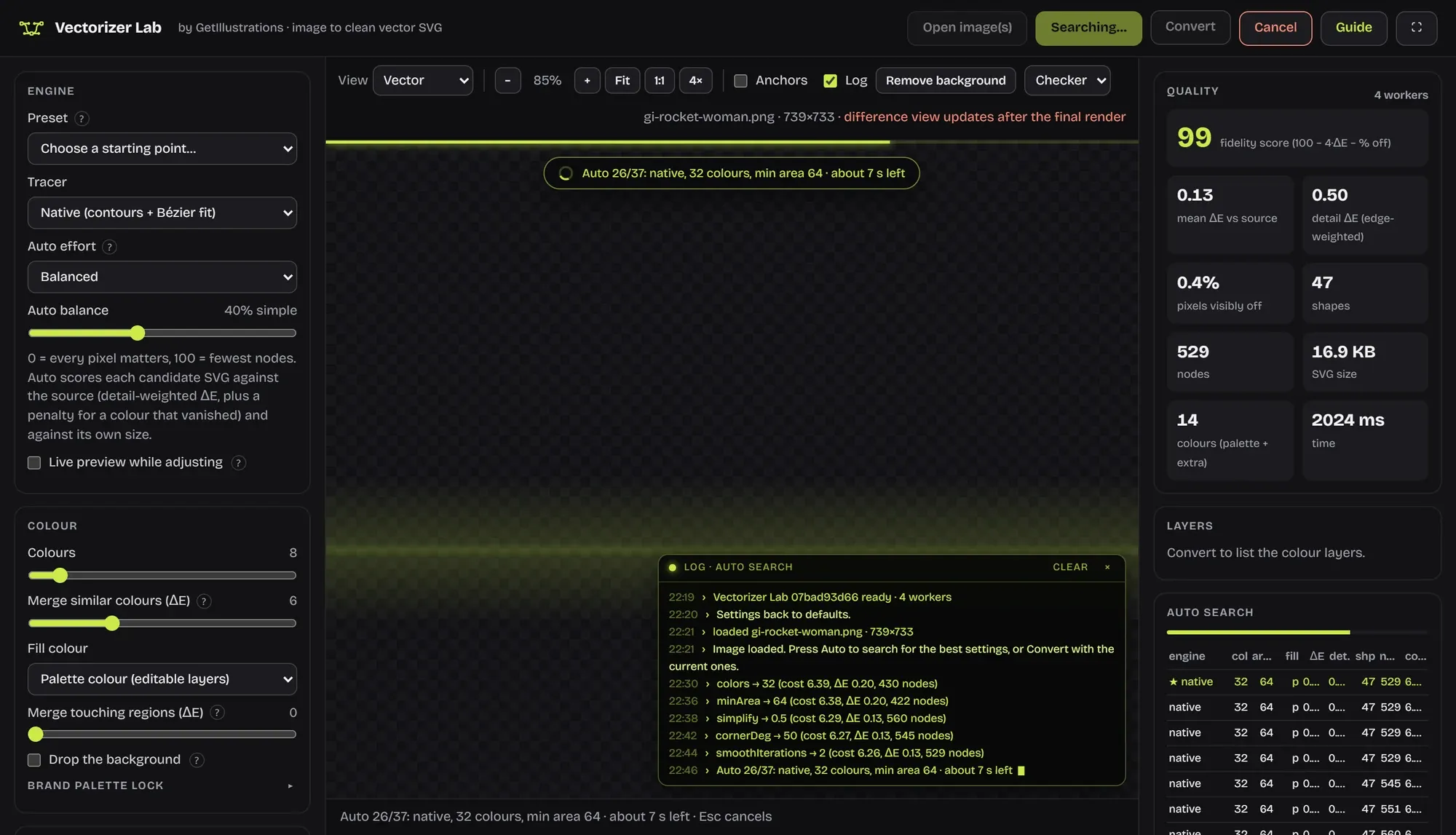
Task: Open the Fill colour dropdown
Action: [x=162, y=679]
